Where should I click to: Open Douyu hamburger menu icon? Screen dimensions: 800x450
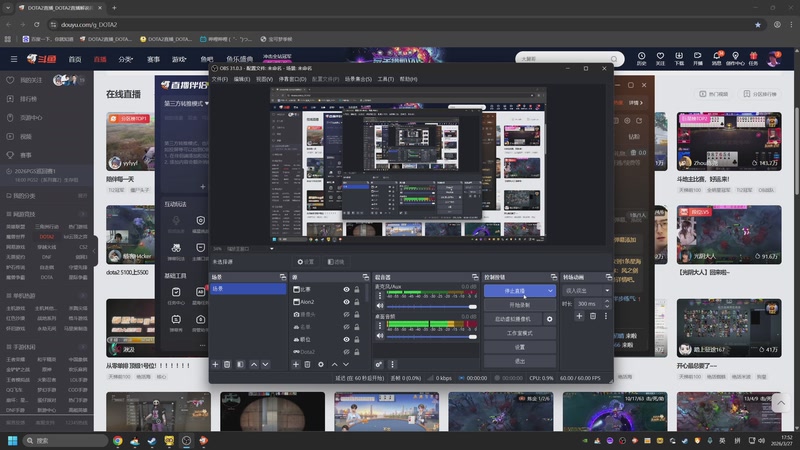(x=14, y=59)
